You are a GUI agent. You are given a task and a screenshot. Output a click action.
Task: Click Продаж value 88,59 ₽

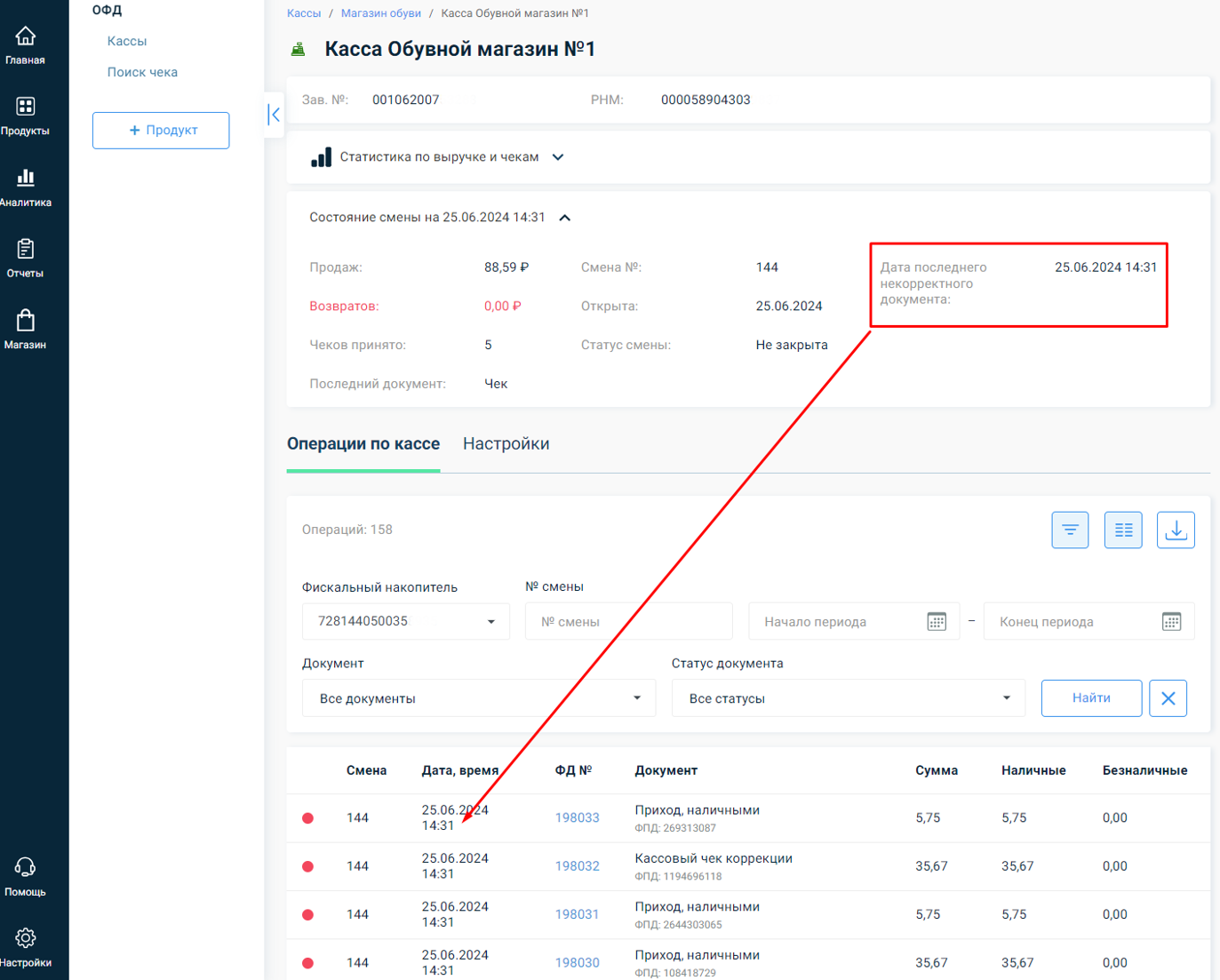pos(506,267)
